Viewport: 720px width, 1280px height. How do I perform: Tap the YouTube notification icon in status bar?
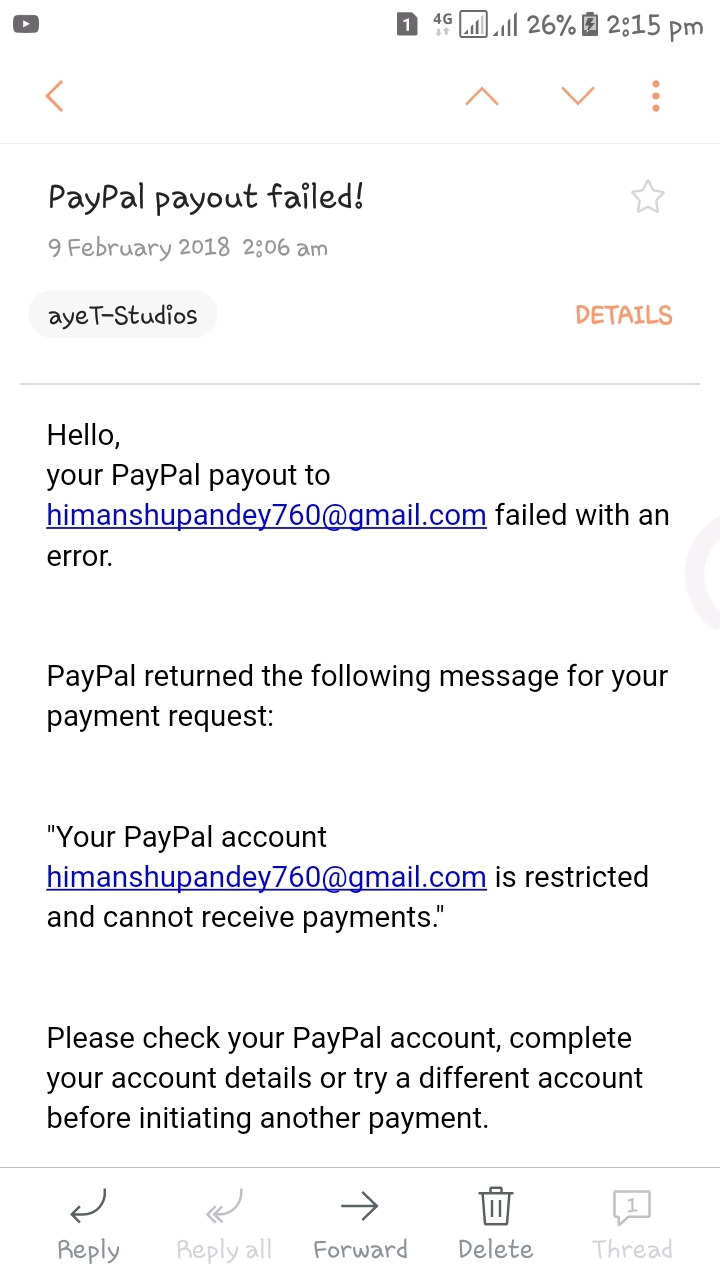click(25, 24)
